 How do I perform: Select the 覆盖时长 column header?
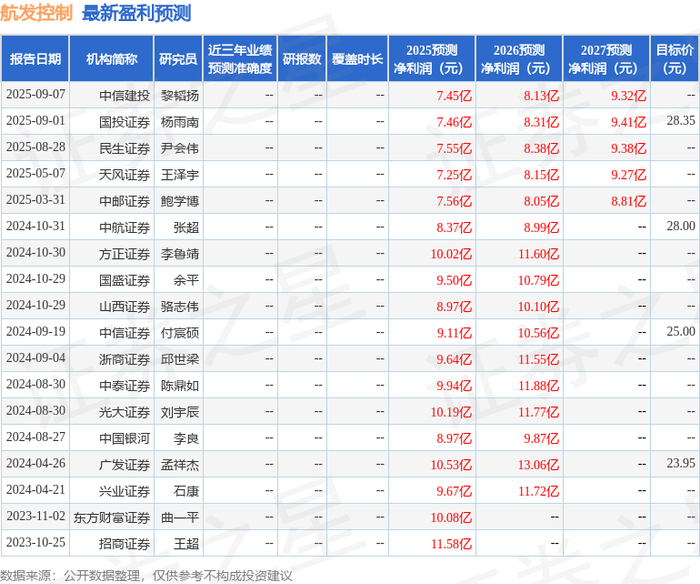(x=357, y=59)
